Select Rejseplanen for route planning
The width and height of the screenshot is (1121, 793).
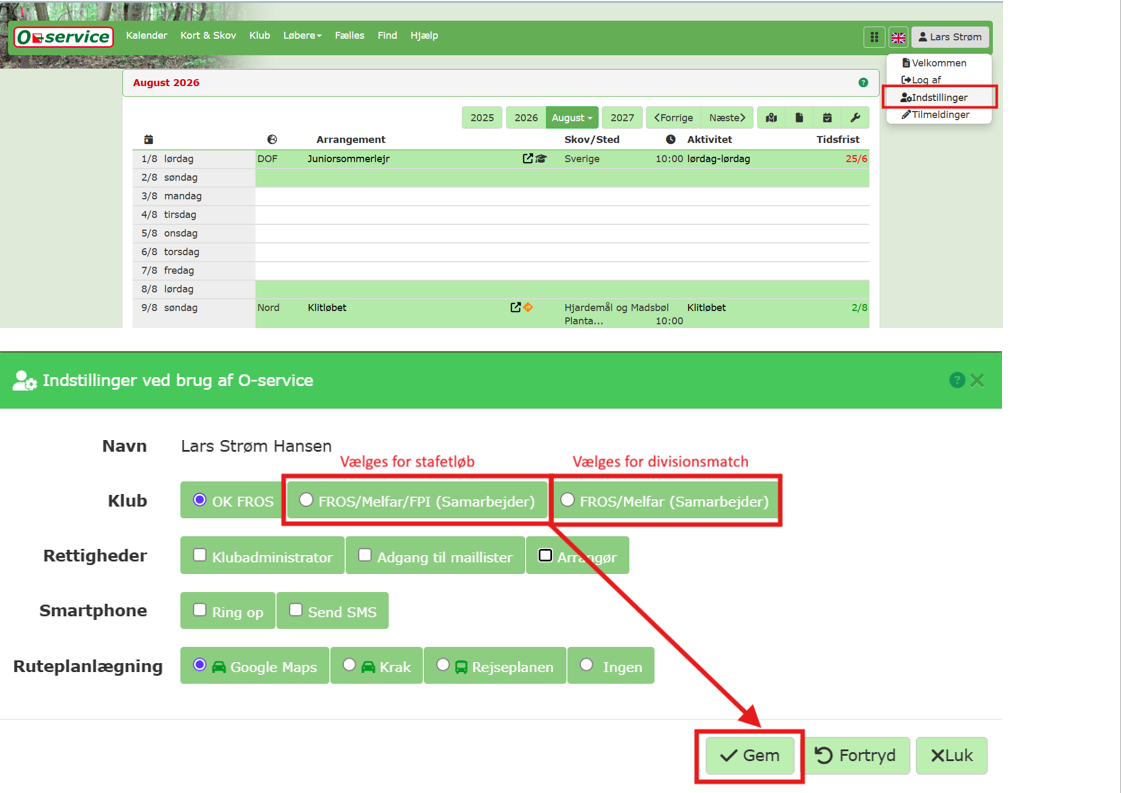[443, 665]
